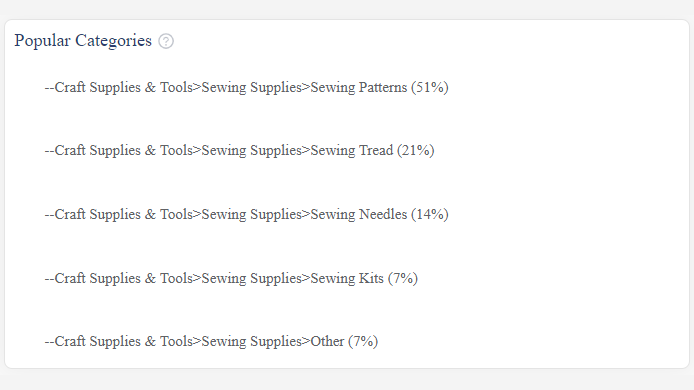Click the help icon beside Popular Categories
Image resolution: width=694 pixels, height=390 pixels.
pyautogui.click(x=166, y=41)
